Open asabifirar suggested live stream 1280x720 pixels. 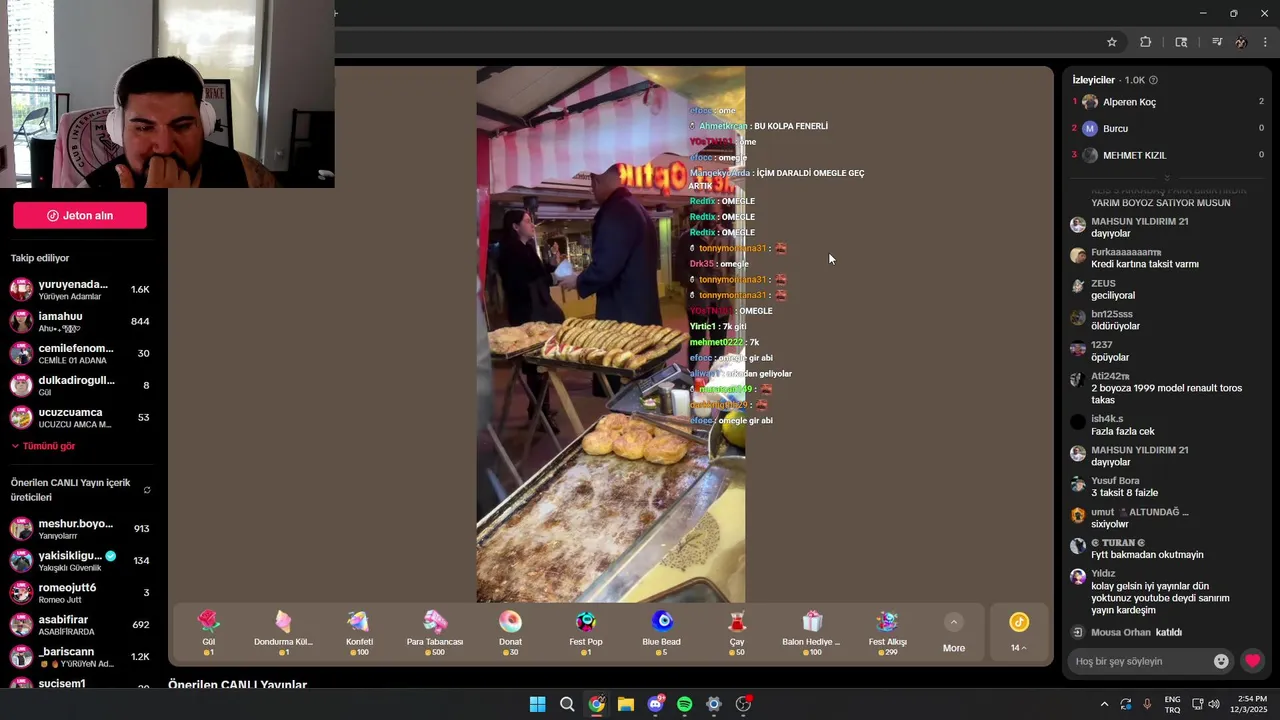(x=80, y=624)
